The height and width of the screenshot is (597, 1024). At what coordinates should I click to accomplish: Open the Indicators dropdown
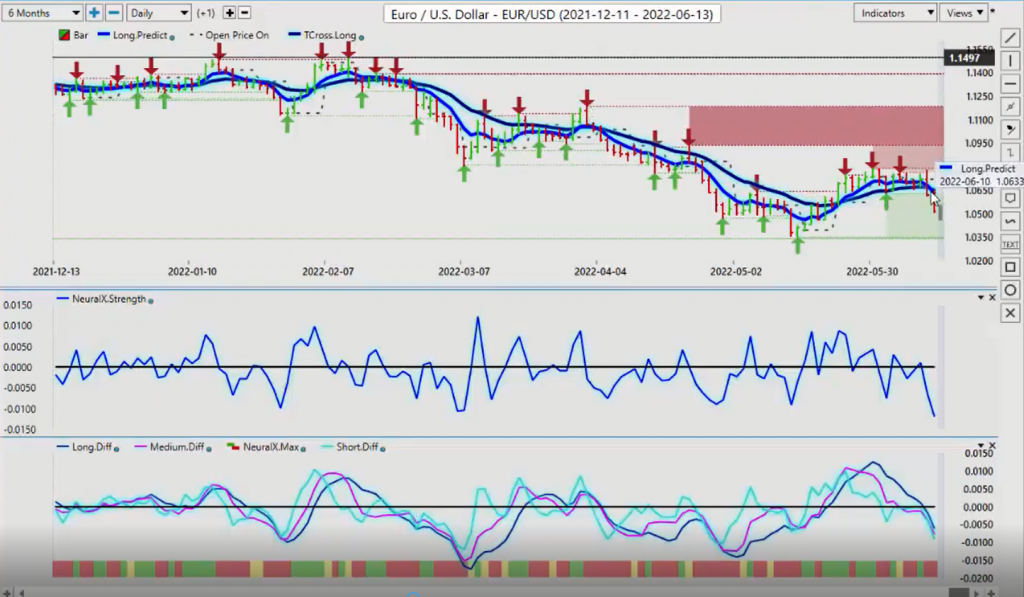click(895, 12)
